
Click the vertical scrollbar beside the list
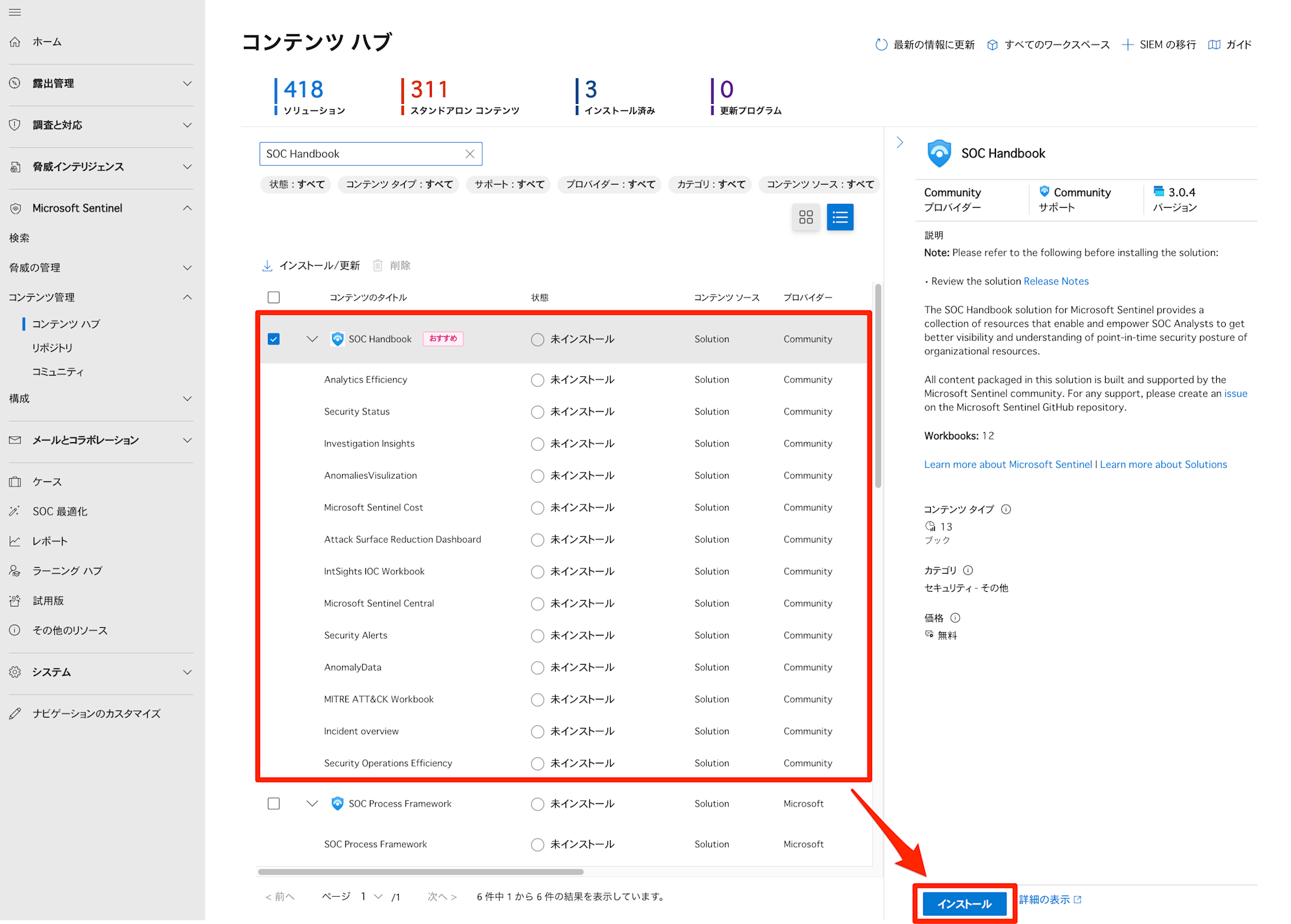coord(878,385)
